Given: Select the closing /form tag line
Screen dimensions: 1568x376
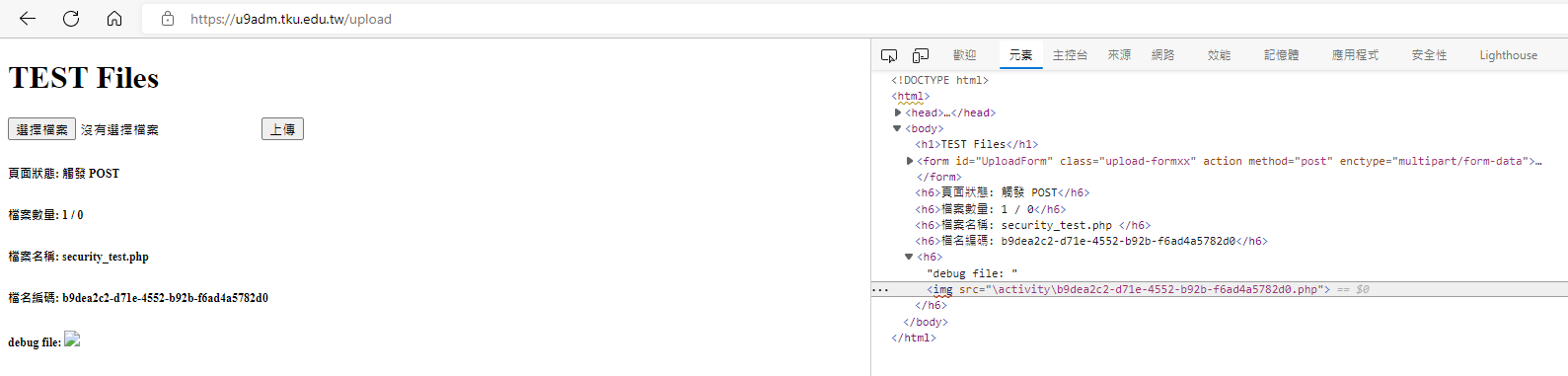Looking at the screenshot, I should (x=938, y=177).
